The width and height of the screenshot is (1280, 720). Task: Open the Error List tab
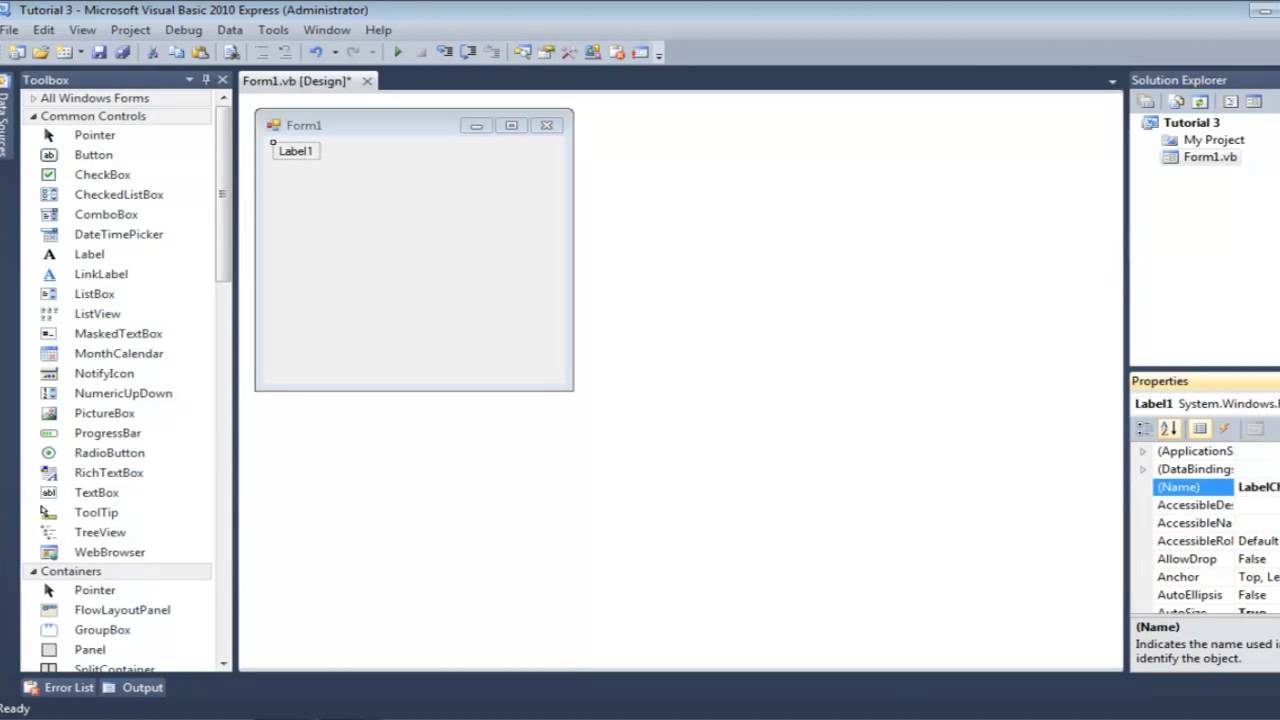pos(59,688)
